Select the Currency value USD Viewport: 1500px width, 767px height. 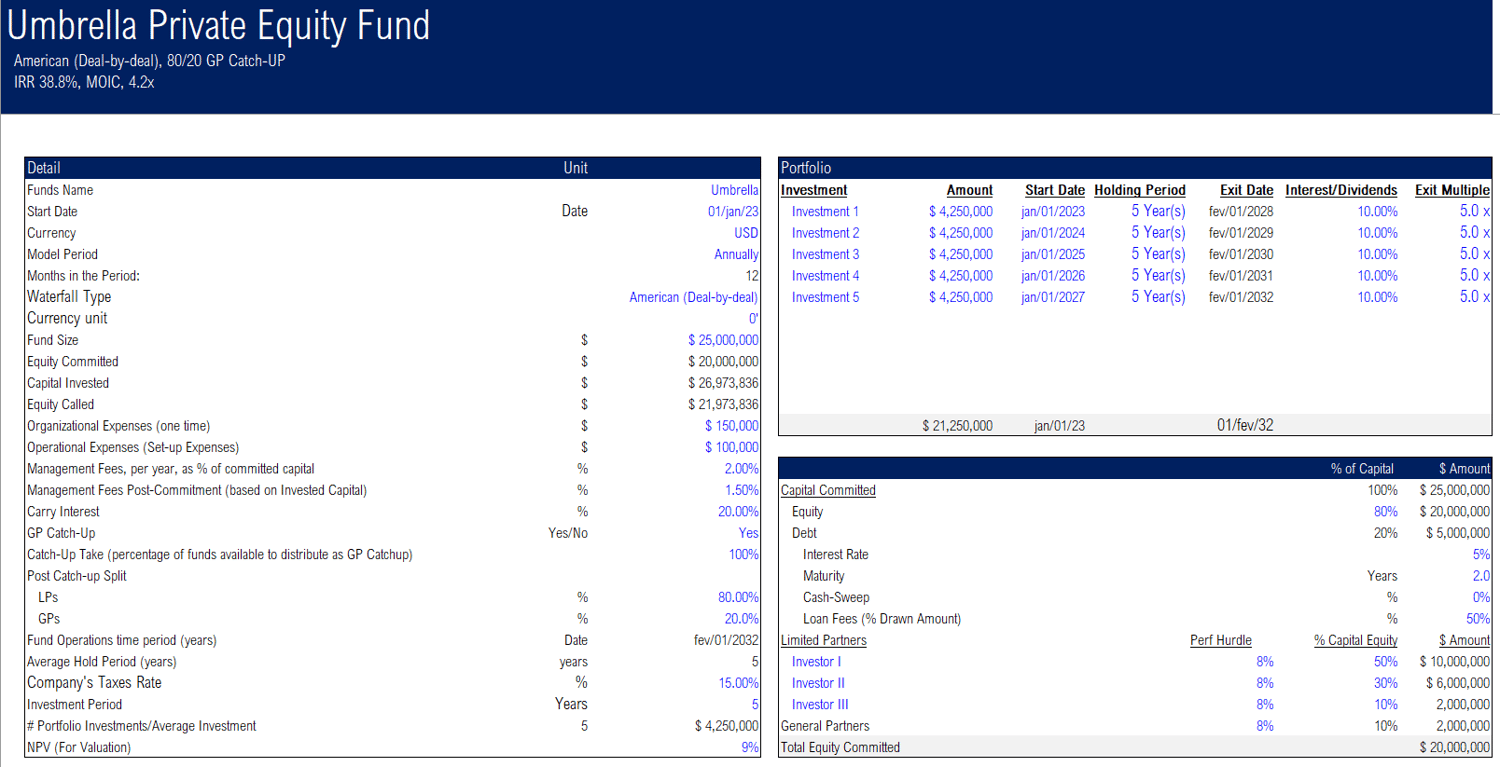point(746,233)
